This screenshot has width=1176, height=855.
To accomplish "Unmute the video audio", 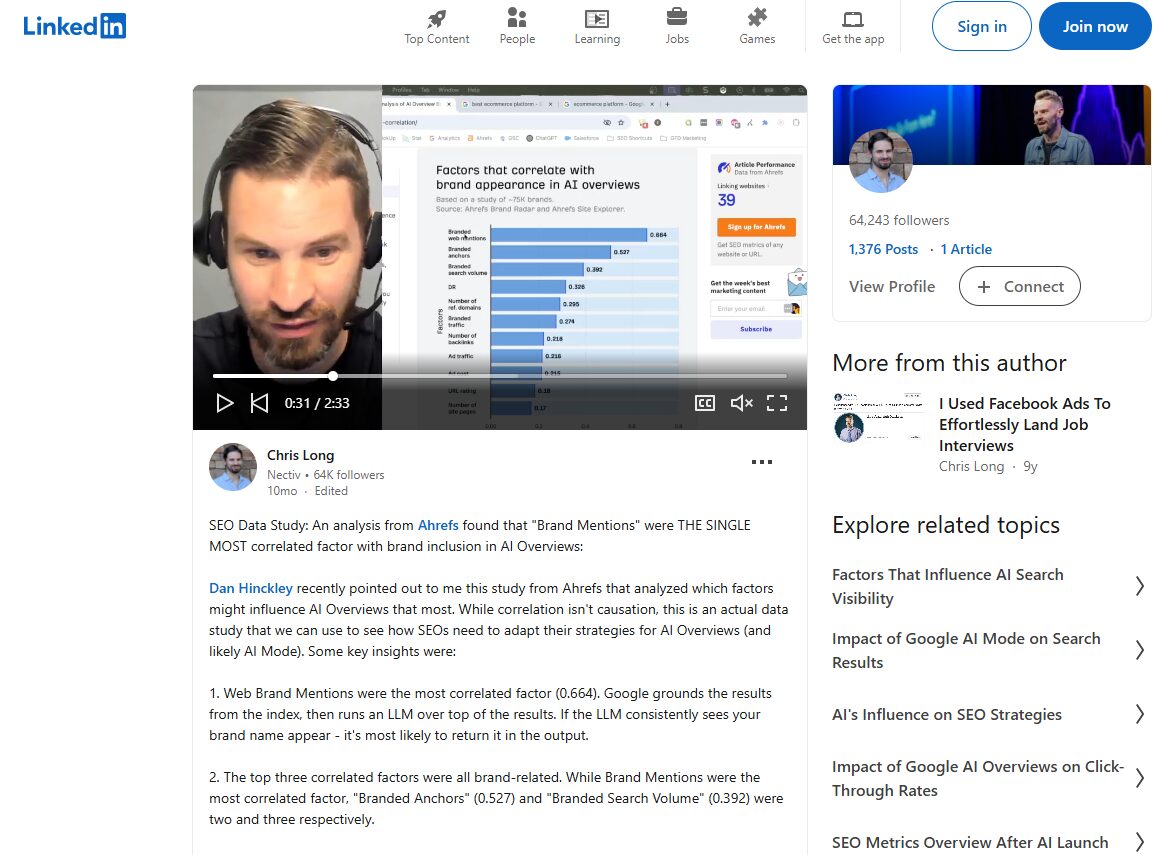I will click(741, 402).
